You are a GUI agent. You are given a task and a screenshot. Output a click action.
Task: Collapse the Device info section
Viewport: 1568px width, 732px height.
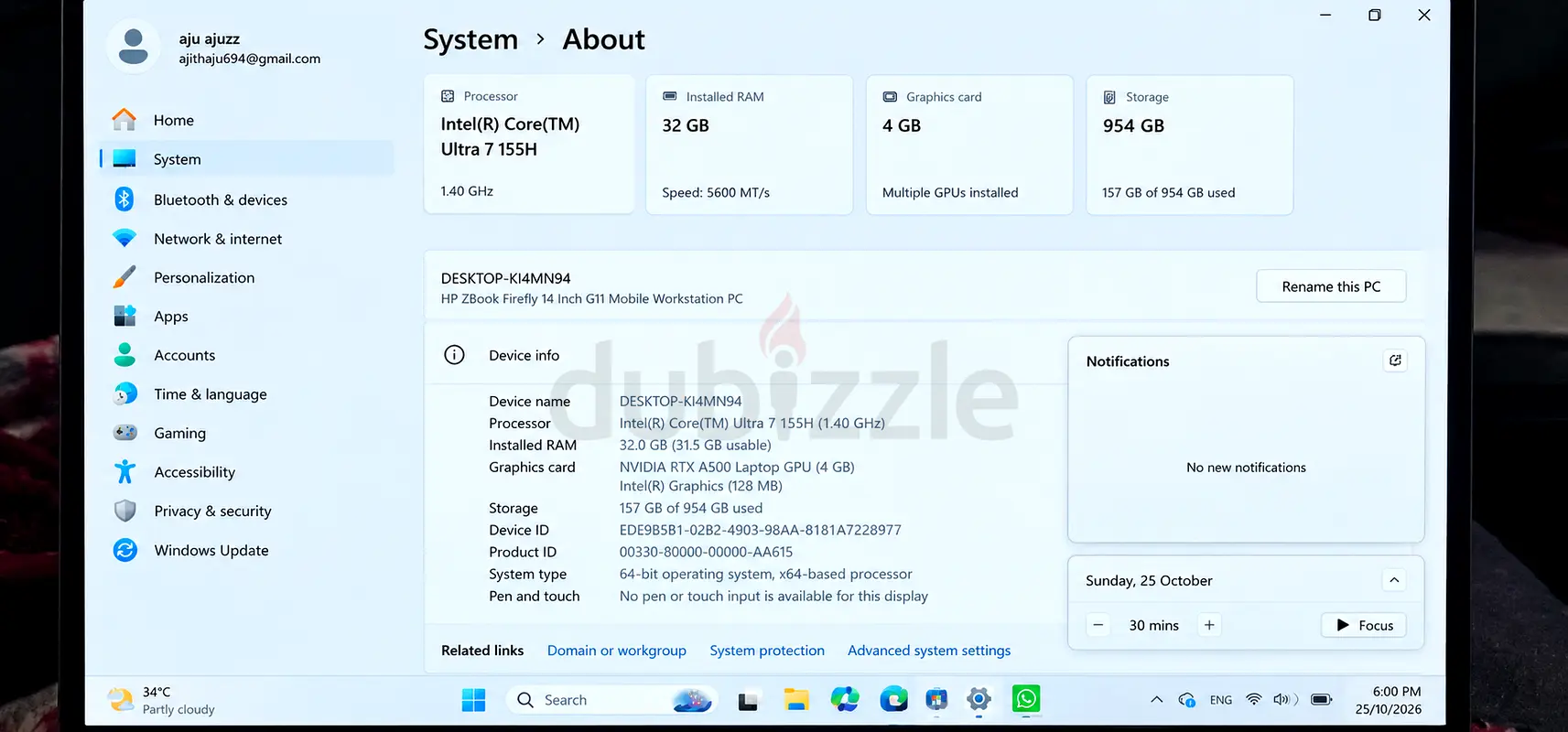pos(745,355)
